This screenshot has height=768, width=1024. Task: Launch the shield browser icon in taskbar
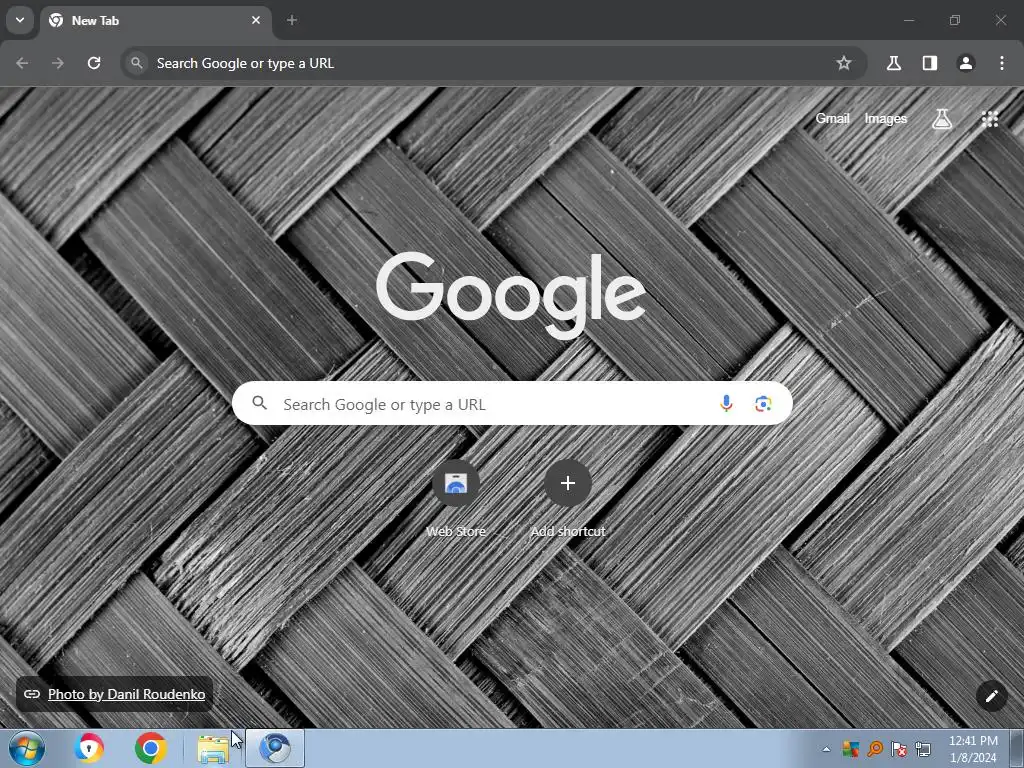pos(89,748)
